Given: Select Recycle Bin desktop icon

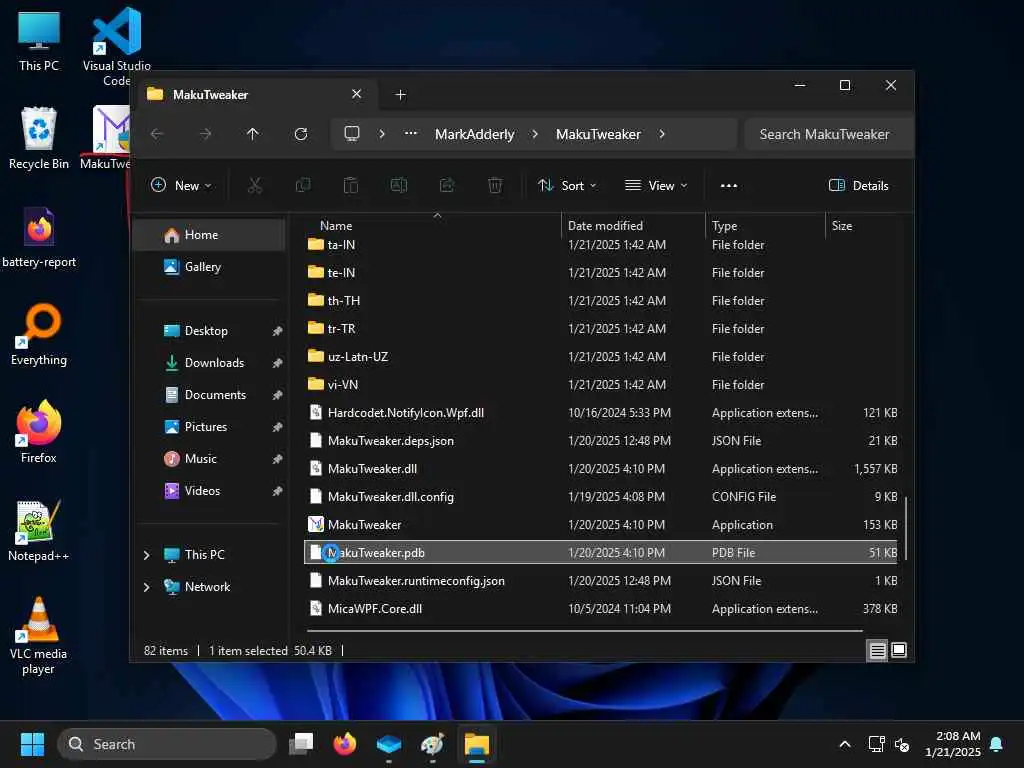Looking at the screenshot, I should click(x=39, y=138).
